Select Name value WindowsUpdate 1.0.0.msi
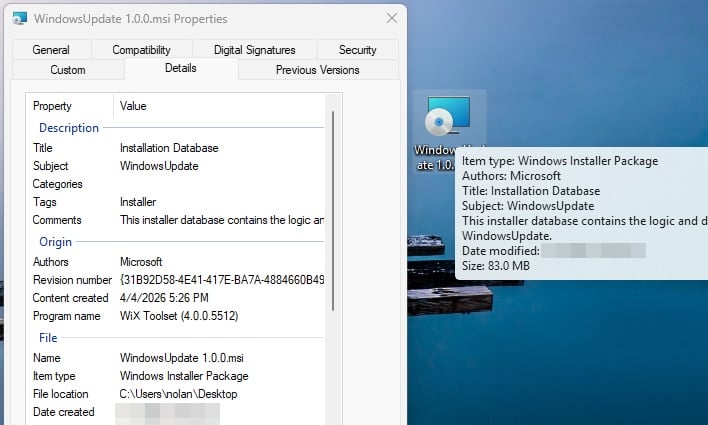Viewport: 708px width, 425px height. 182,358
